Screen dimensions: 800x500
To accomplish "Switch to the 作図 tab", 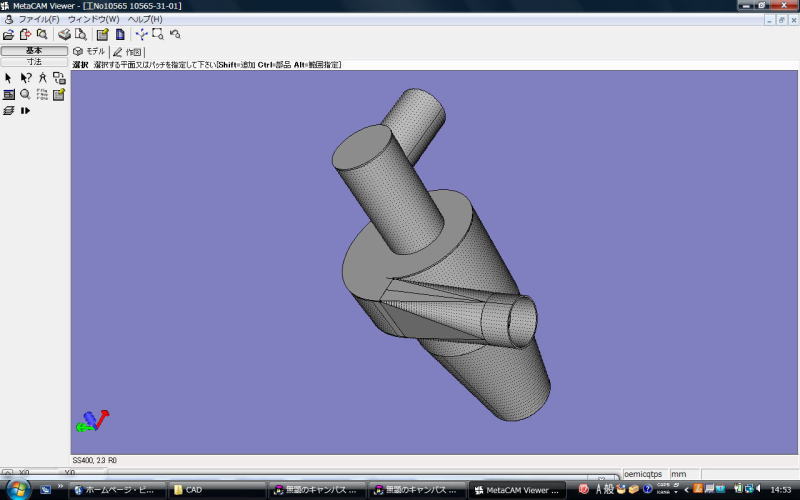I will [x=127, y=52].
